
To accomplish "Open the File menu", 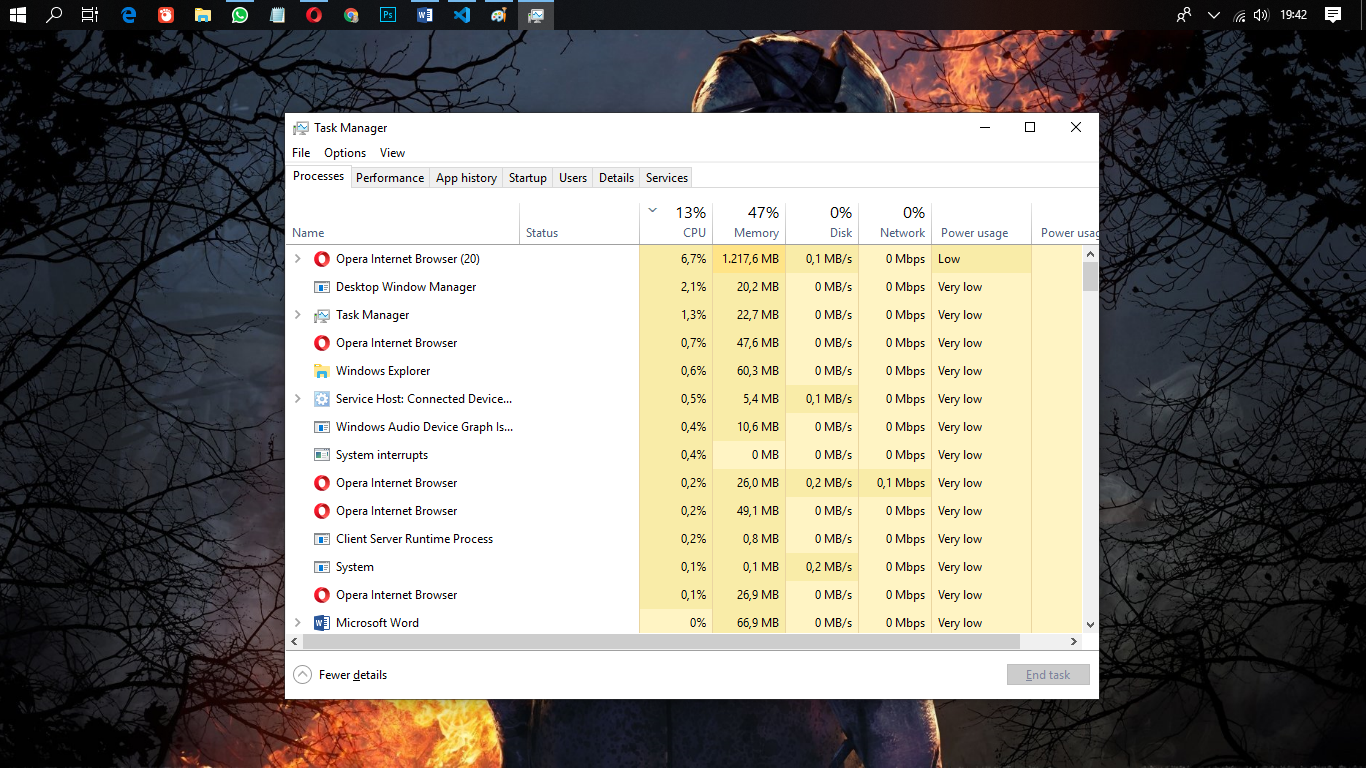I will click(301, 153).
